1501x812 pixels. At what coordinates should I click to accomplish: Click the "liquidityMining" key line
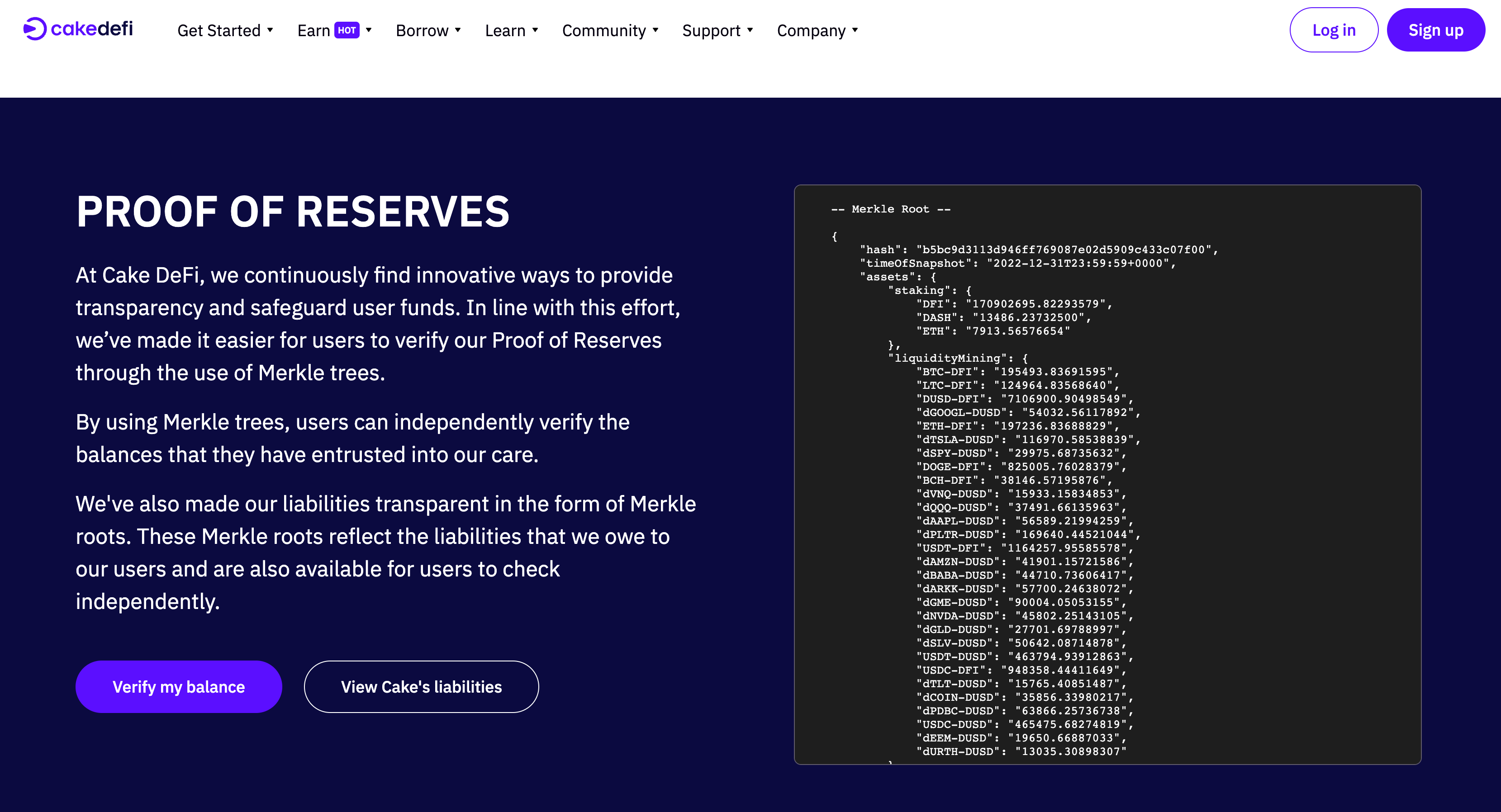958,358
